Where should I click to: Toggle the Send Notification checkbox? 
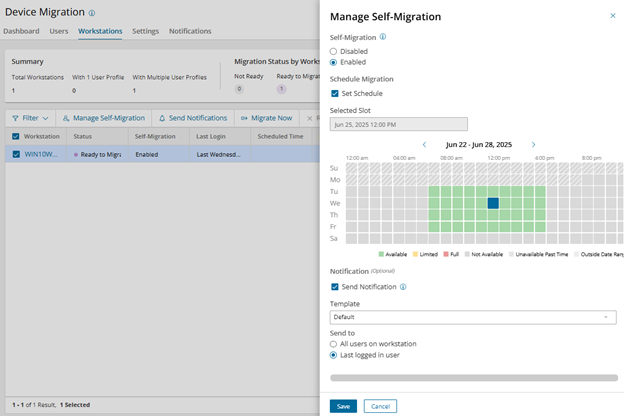click(x=335, y=287)
